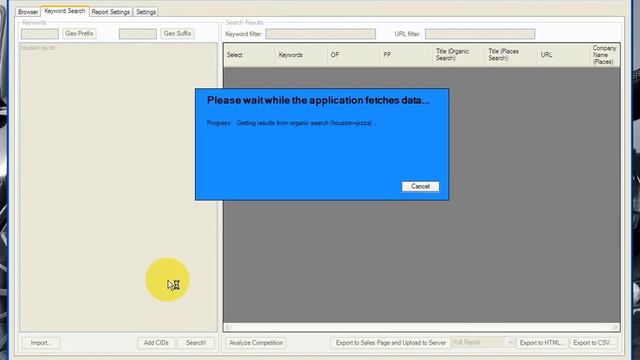The width and height of the screenshot is (640, 360).
Task: Switch to the Browser tab
Action: tap(28, 12)
